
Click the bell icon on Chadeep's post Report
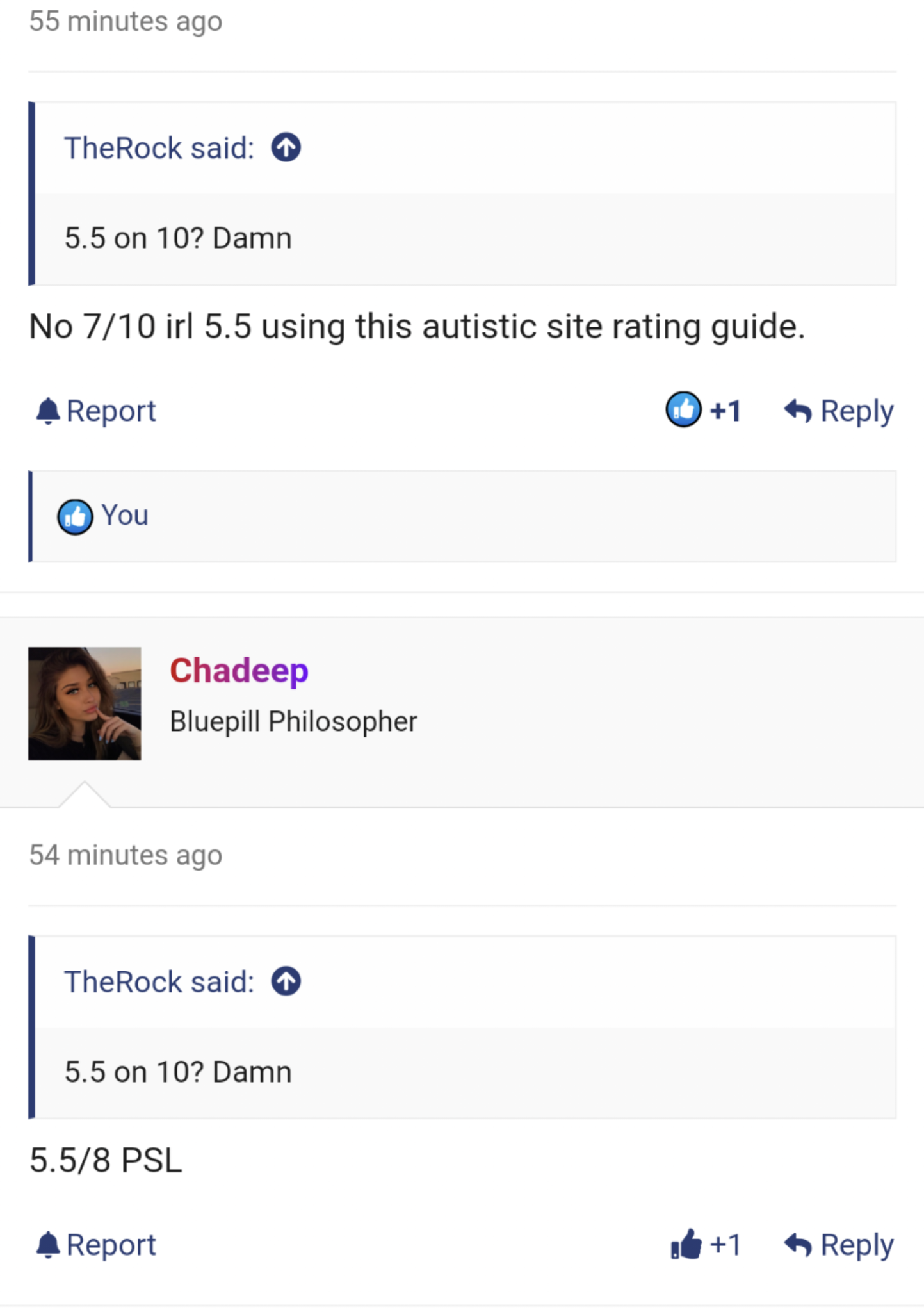pos(47,1245)
